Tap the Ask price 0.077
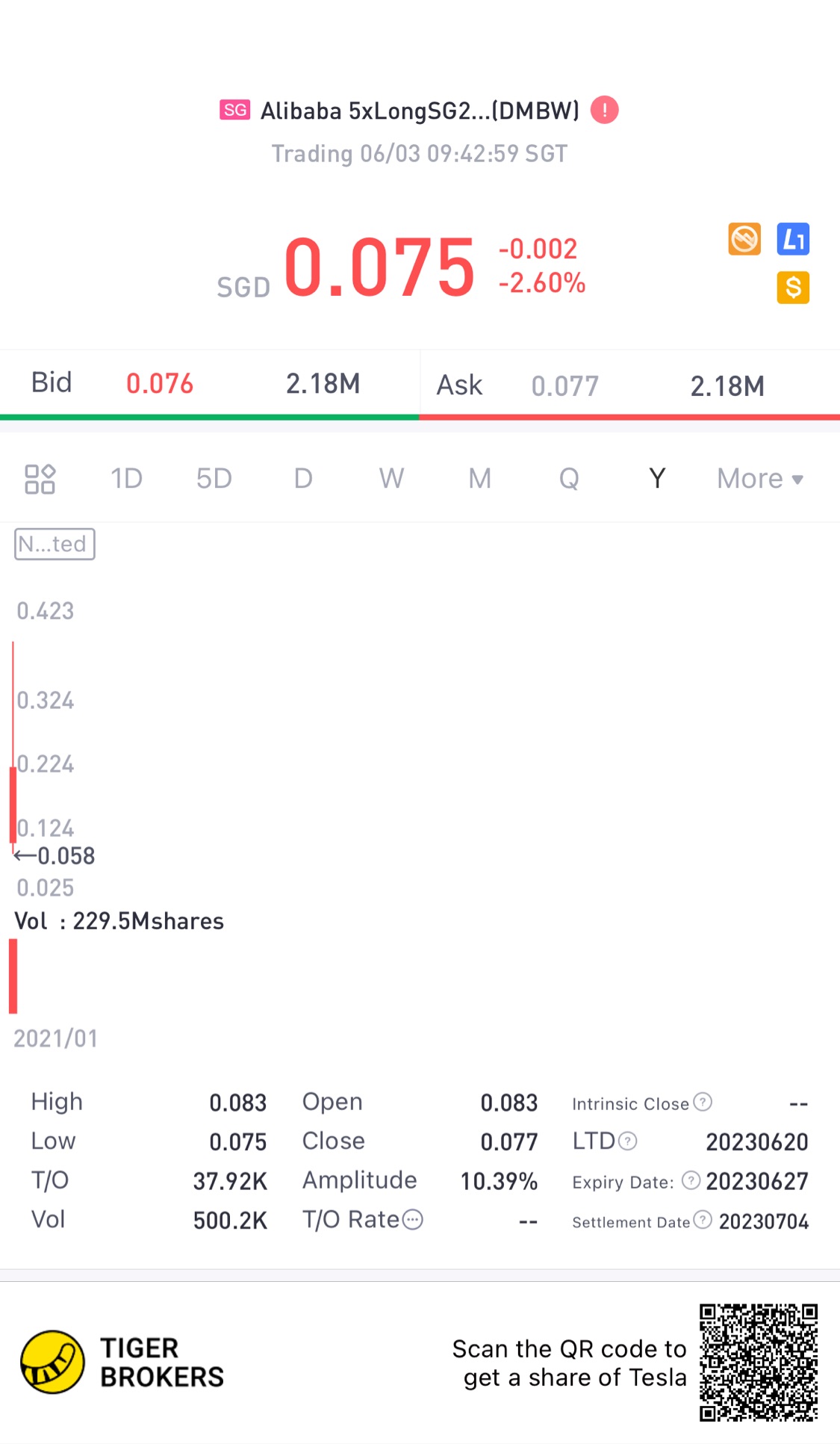Image resolution: width=840 pixels, height=1444 pixels. tap(565, 386)
